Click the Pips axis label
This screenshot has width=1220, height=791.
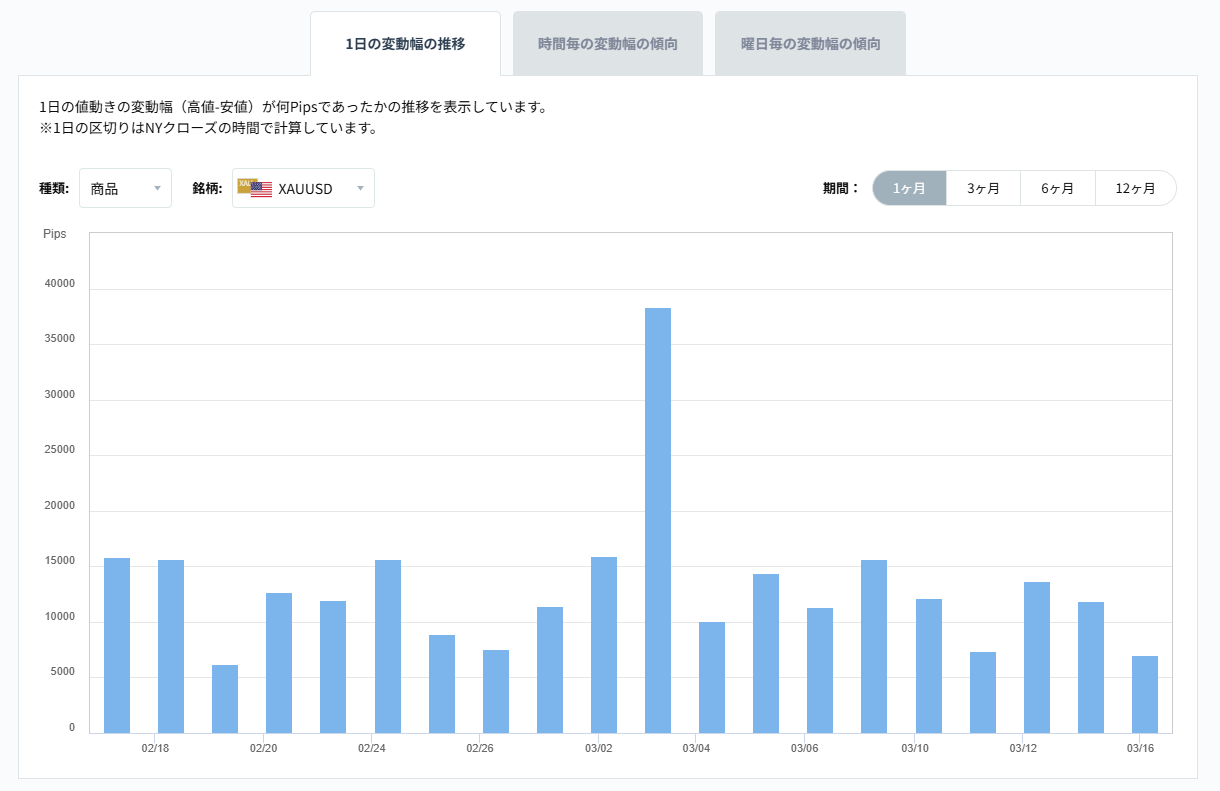click(x=54, y=233)
